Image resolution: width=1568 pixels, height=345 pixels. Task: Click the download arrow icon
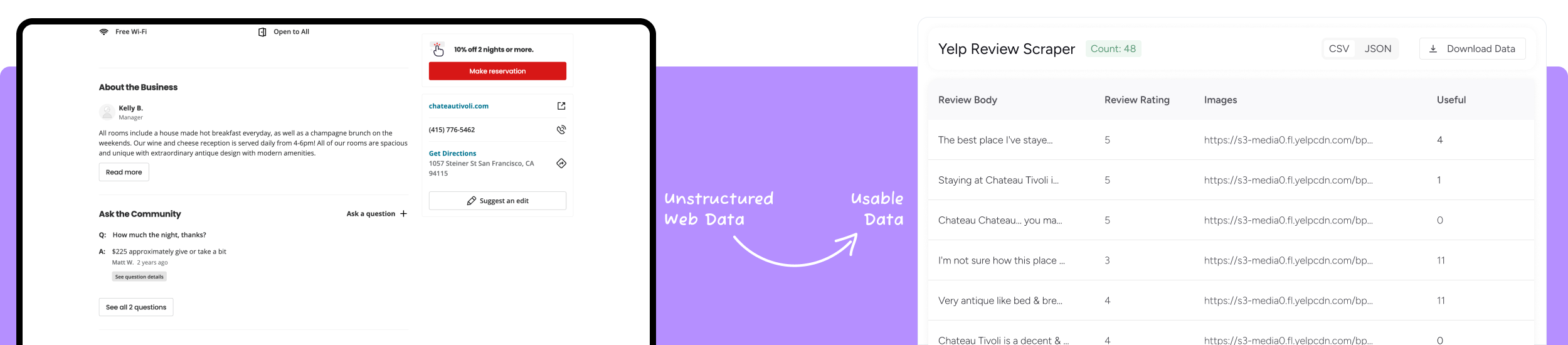(1433, 49)
